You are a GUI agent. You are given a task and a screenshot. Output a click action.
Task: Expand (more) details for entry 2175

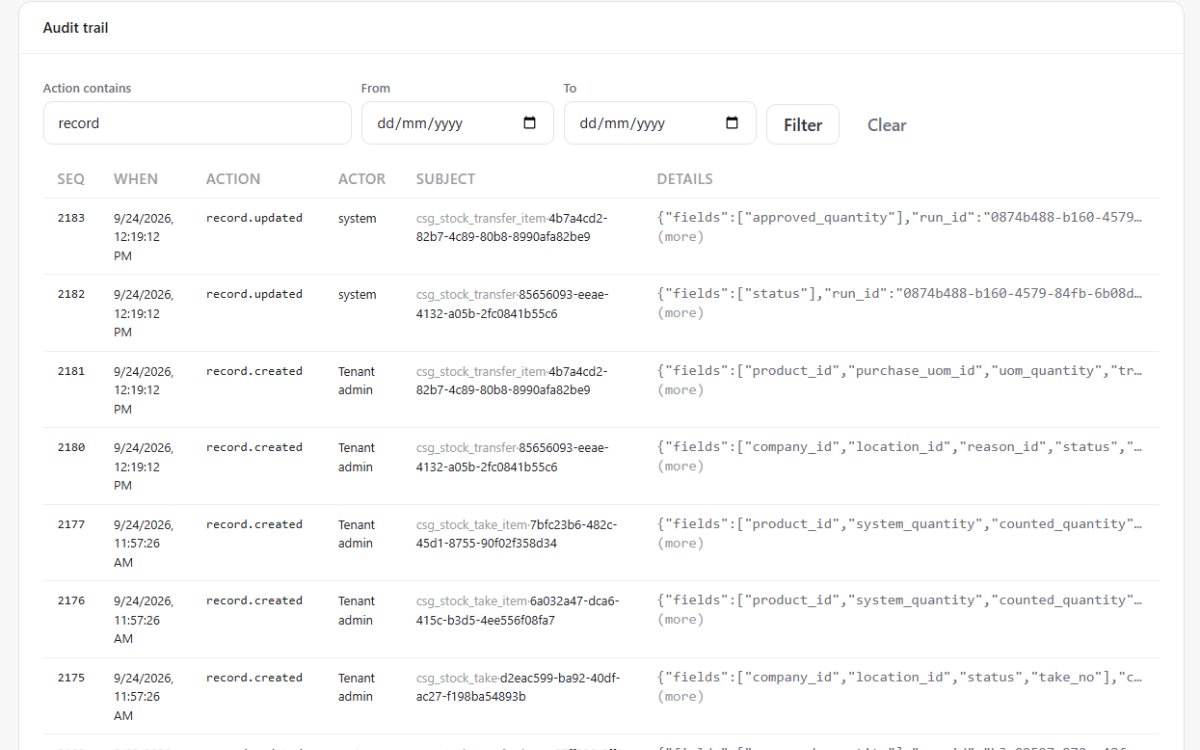click(680, 696)
